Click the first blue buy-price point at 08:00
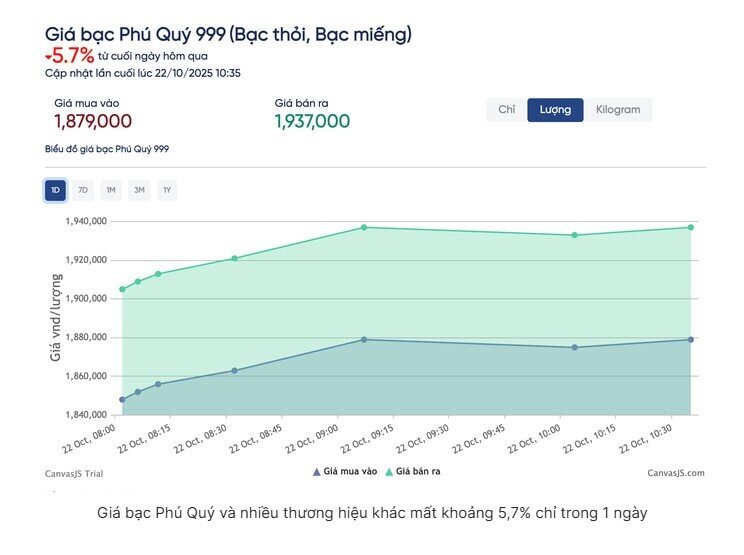The image size is (744, 555). pos(122,400)
